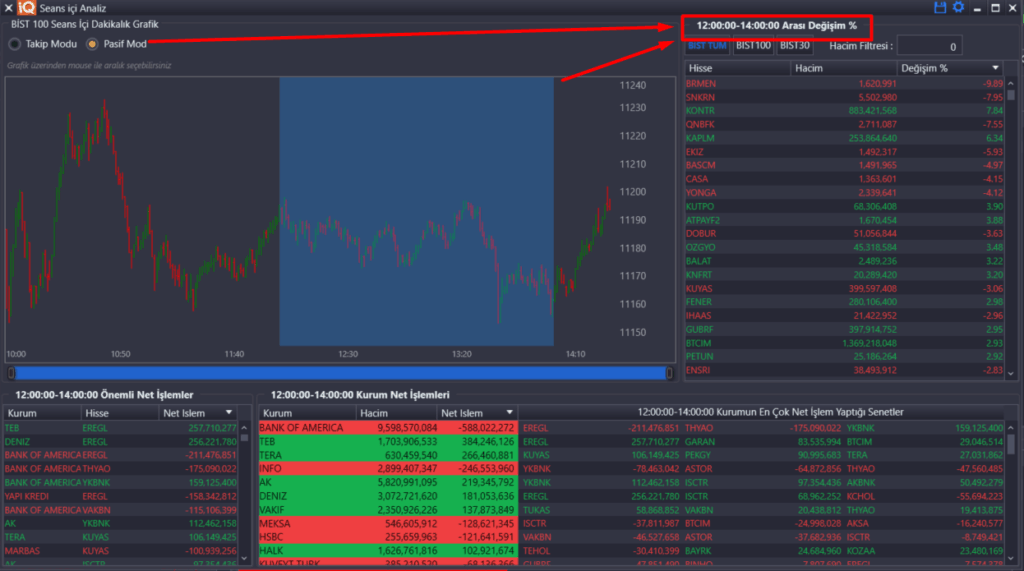This screenshot has width=1024, height=571.
Task: Click the highlighted selection in the chart
Action: [x=417, y=212]
